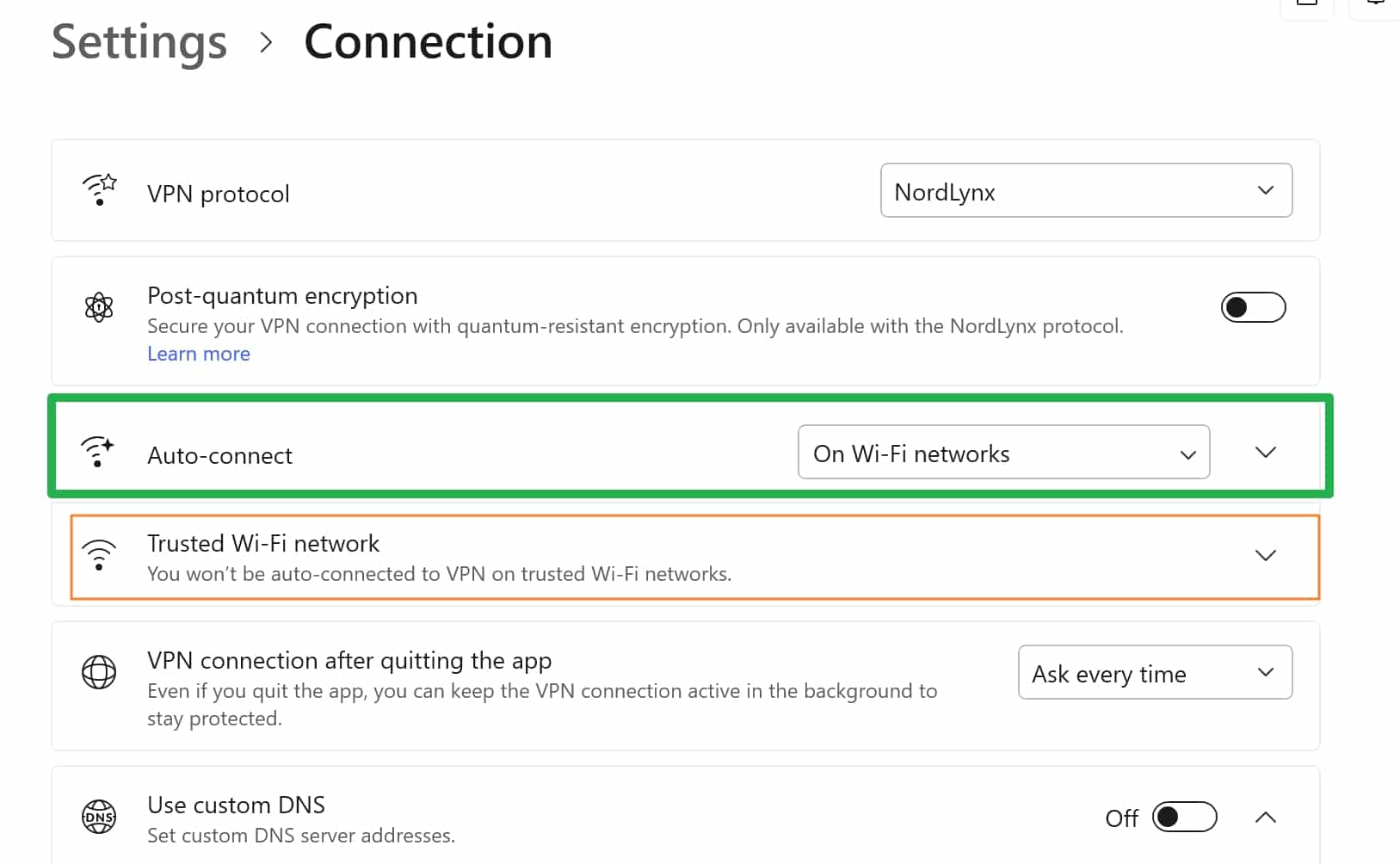The height and width of the screenshot is (864, 1400).
Task: Expand the Trusted Wi-Fi network chevron
Action: 1265,555
